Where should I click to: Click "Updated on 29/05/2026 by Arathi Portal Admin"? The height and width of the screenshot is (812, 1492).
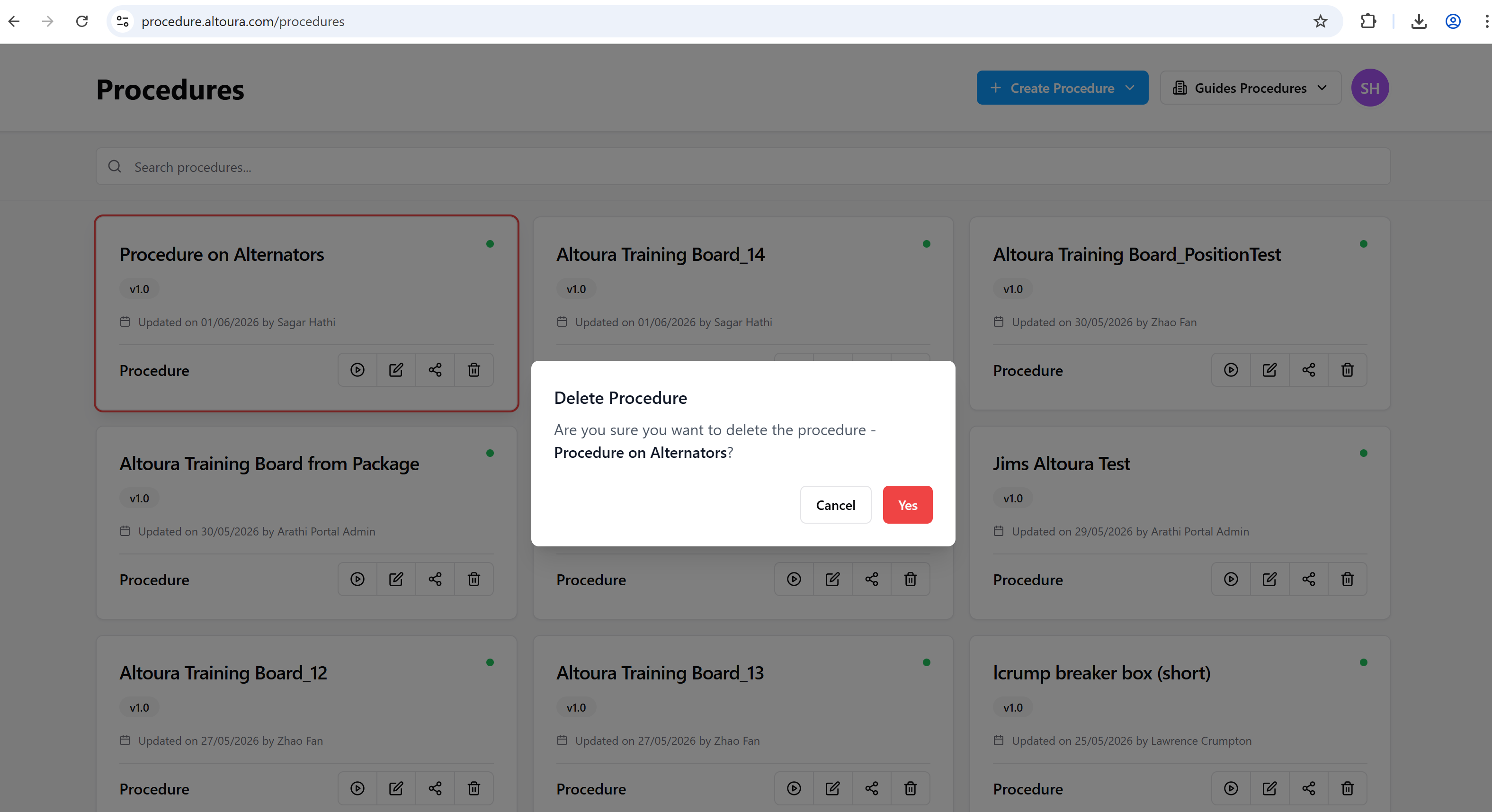click(1130, 532)
